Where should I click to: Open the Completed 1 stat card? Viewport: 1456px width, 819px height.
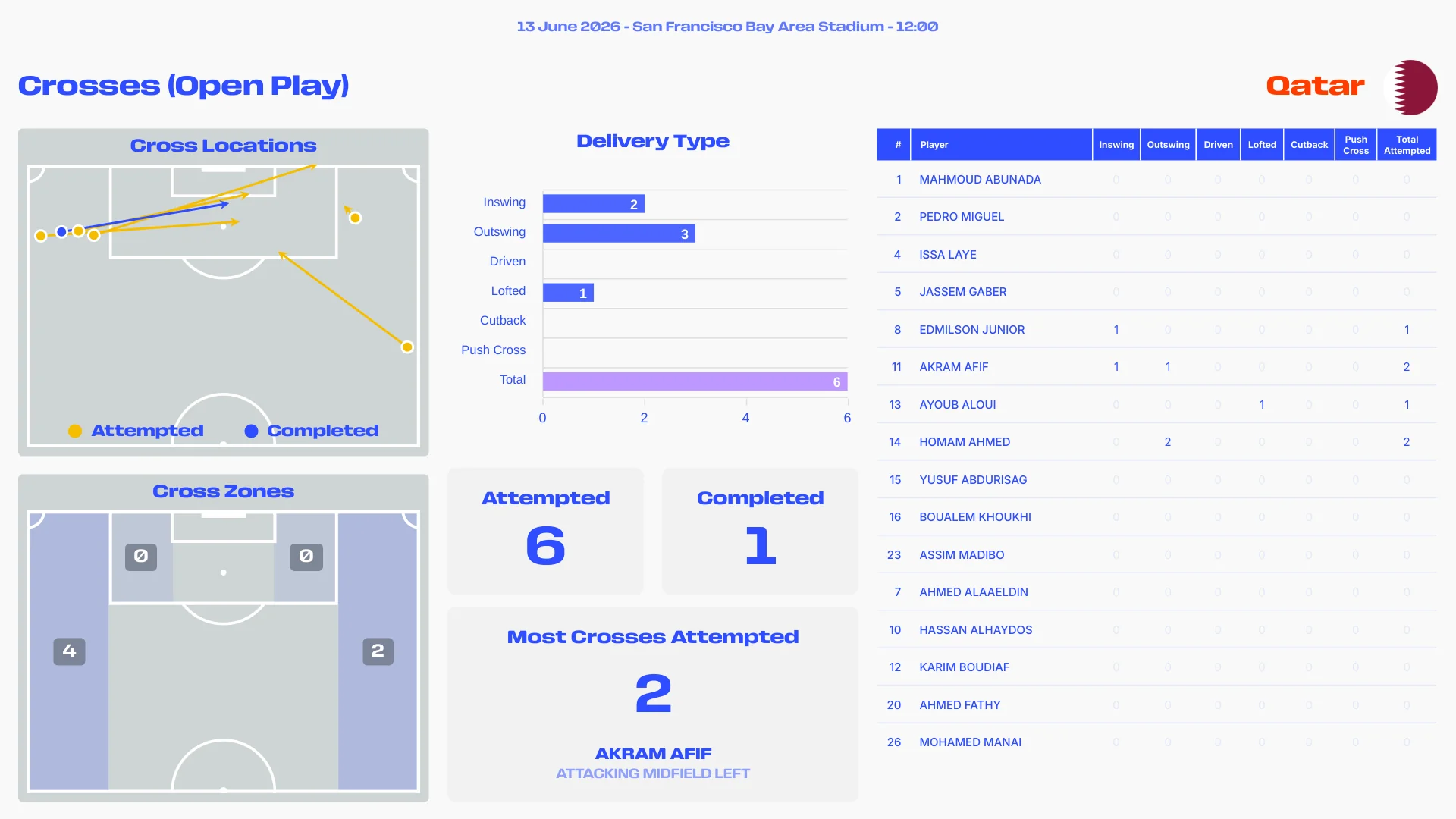tap(760, 531)
